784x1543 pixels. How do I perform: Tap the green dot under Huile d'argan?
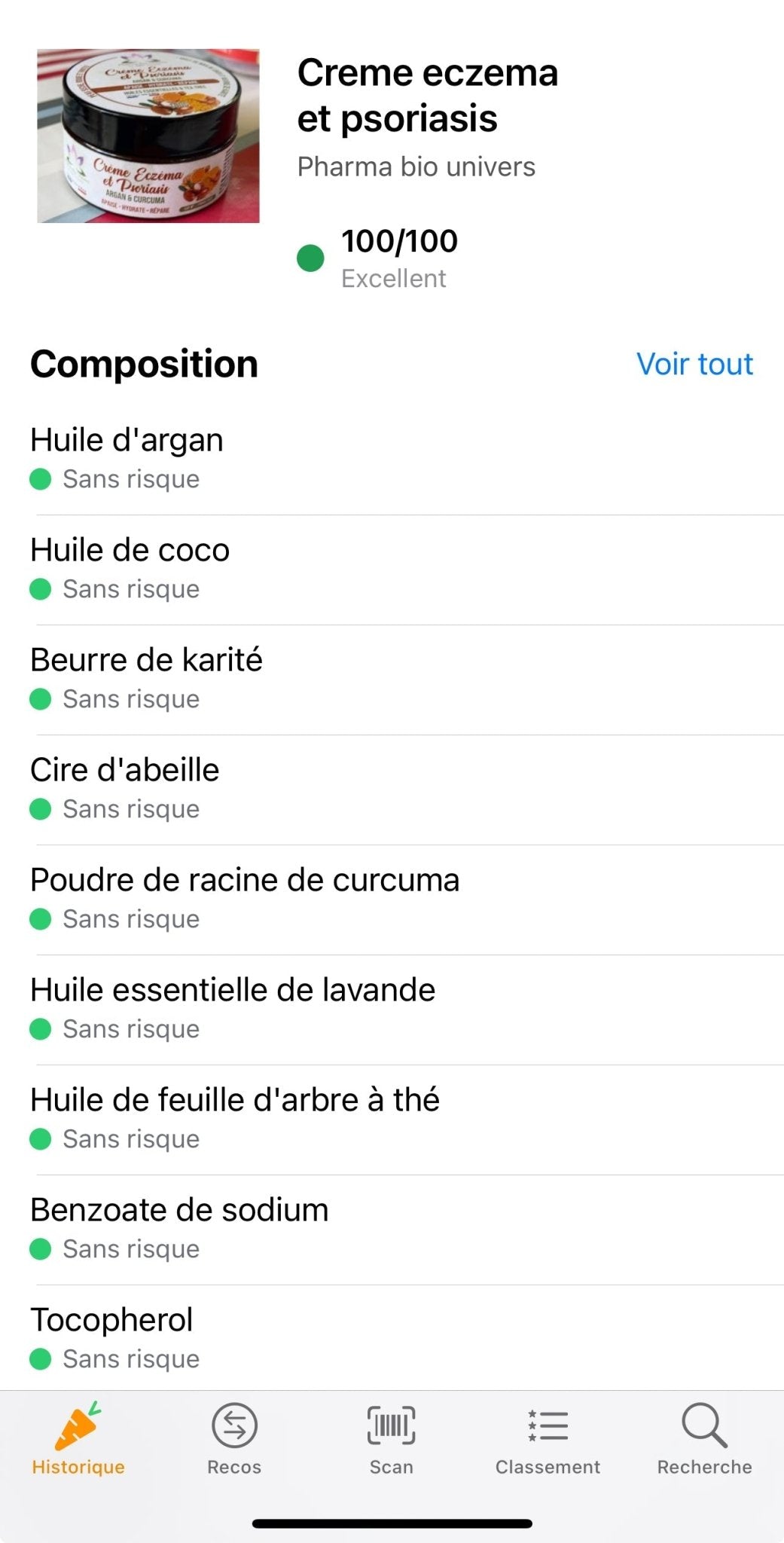40,479
